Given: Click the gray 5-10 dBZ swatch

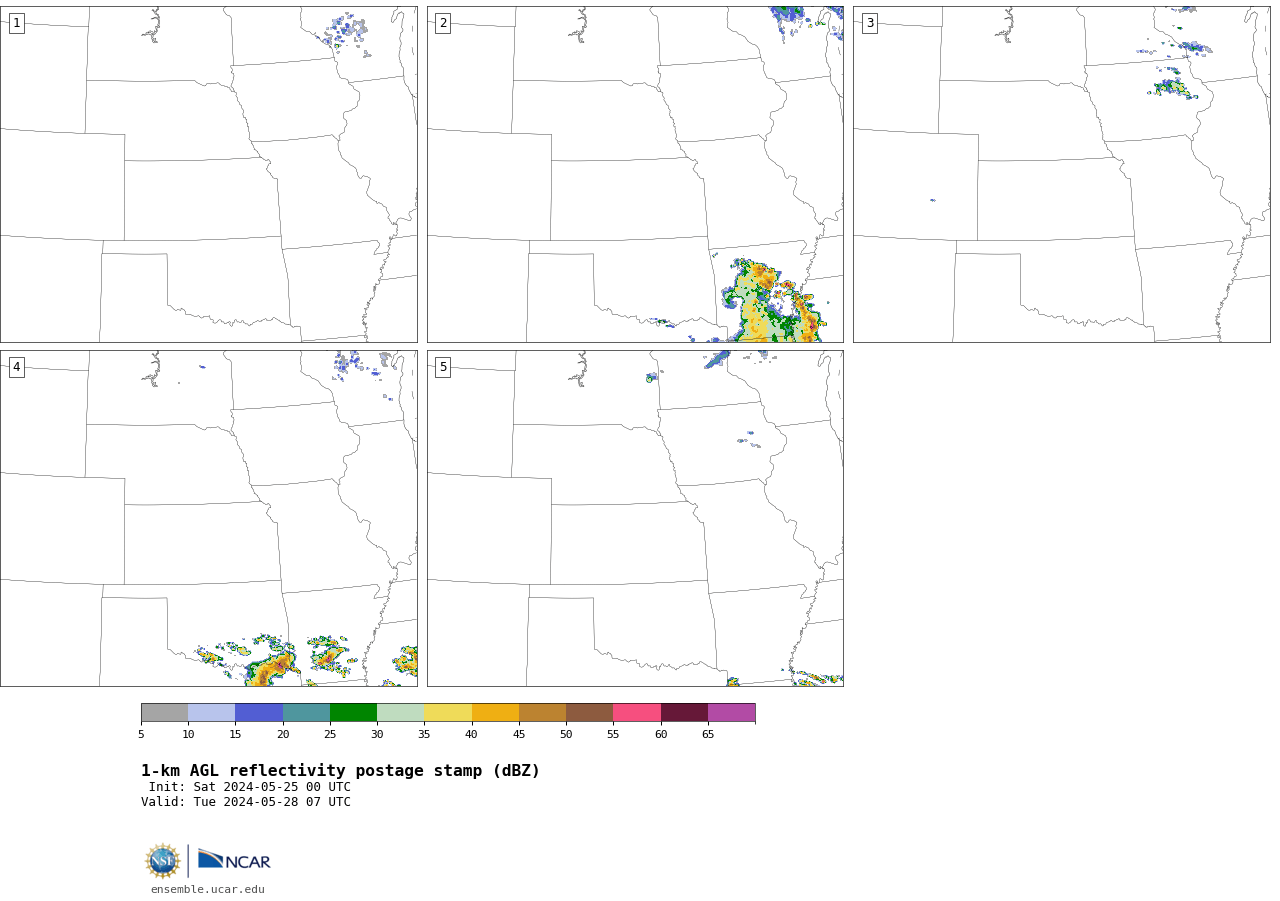Looking at the screenshot, I should [x=164, y=713].
